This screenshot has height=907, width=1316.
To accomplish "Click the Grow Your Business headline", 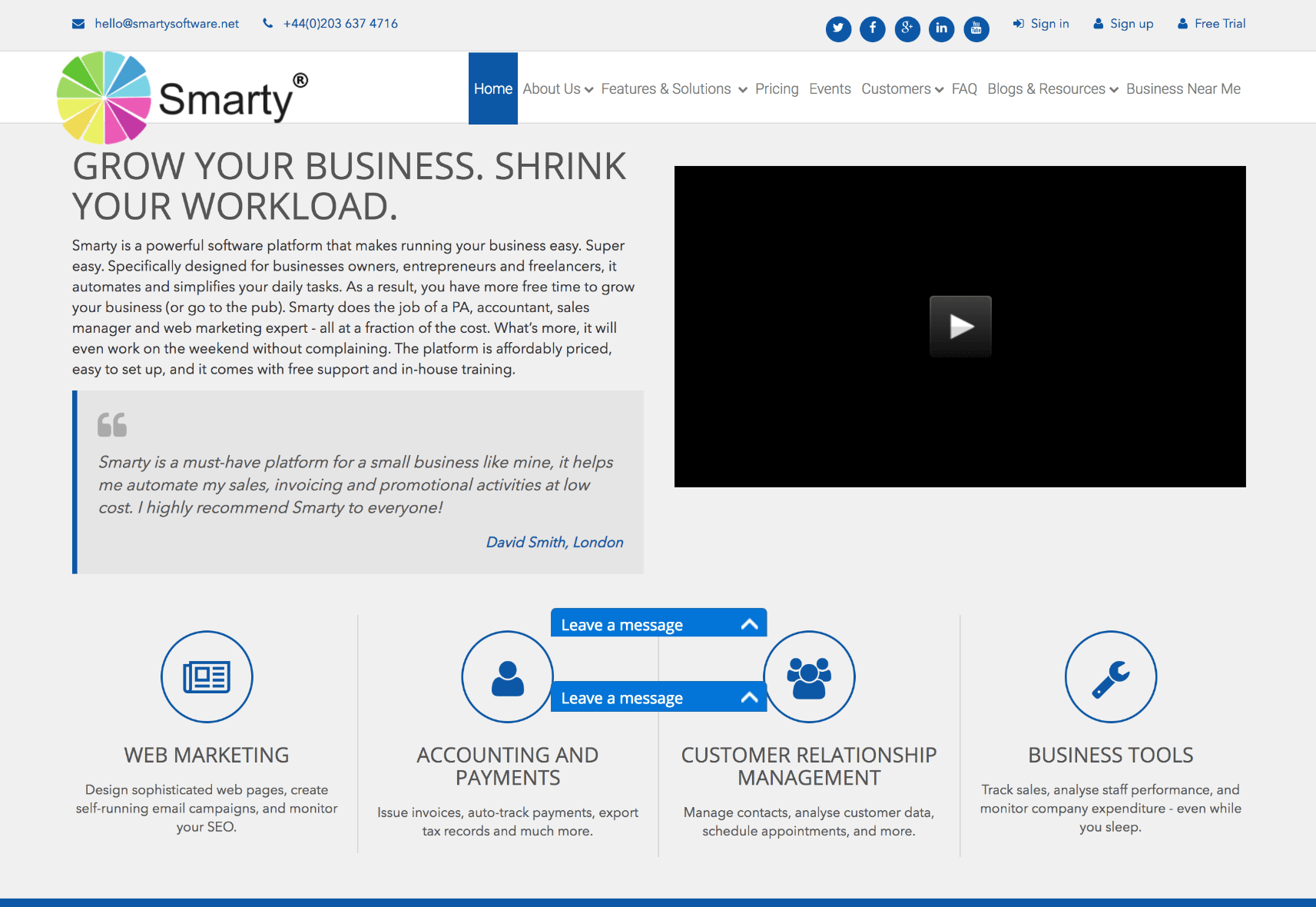I will tap(350, 187).
